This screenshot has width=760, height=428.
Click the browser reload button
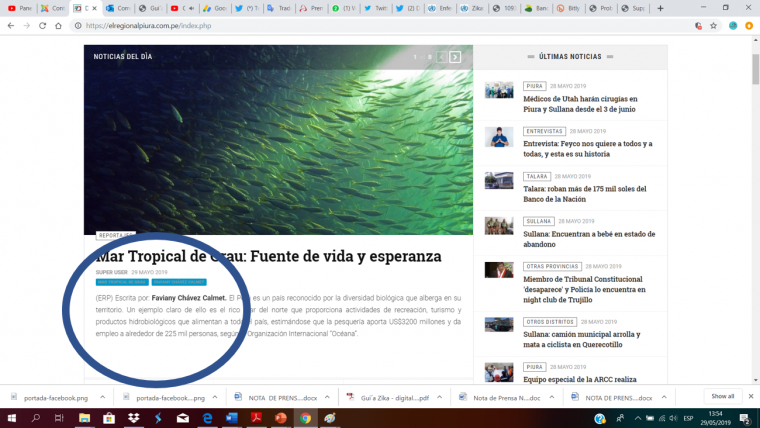pyautogui.click(x=43, y=26)
